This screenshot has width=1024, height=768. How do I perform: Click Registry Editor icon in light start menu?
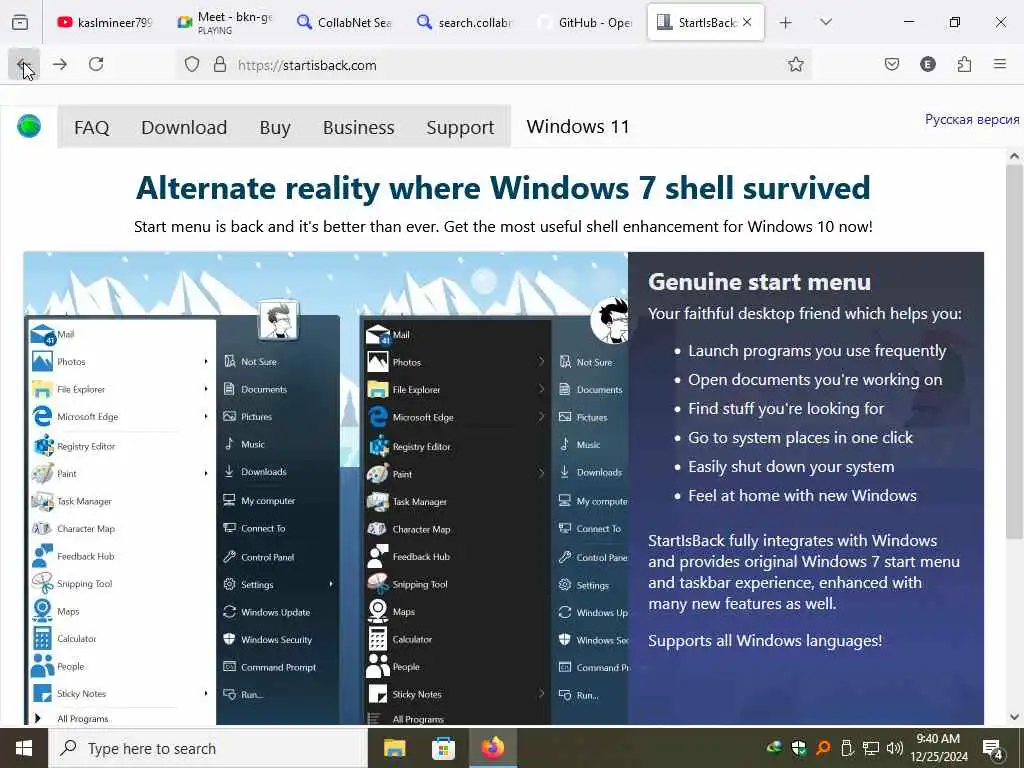click(x=43, y=445)
